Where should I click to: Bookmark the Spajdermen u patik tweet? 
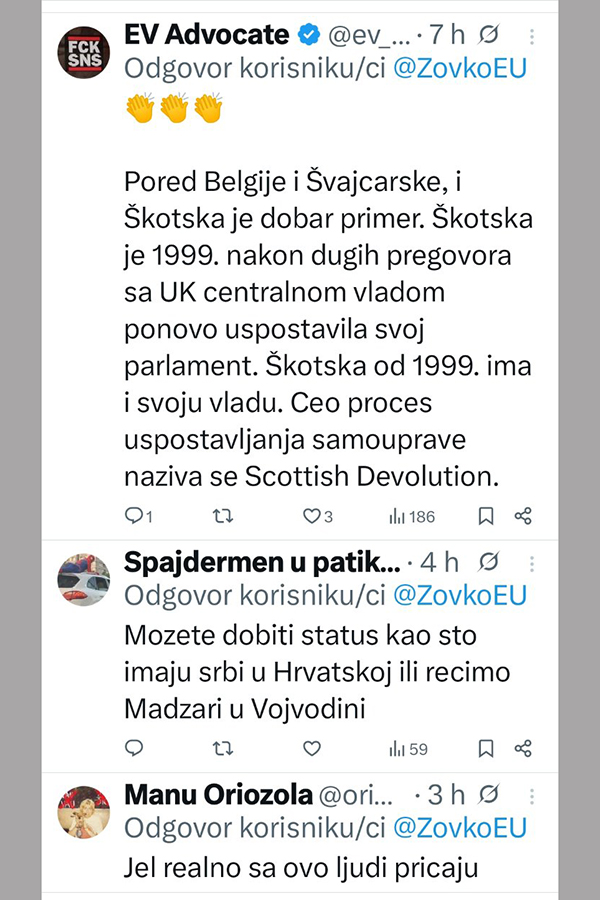point(485,748)
